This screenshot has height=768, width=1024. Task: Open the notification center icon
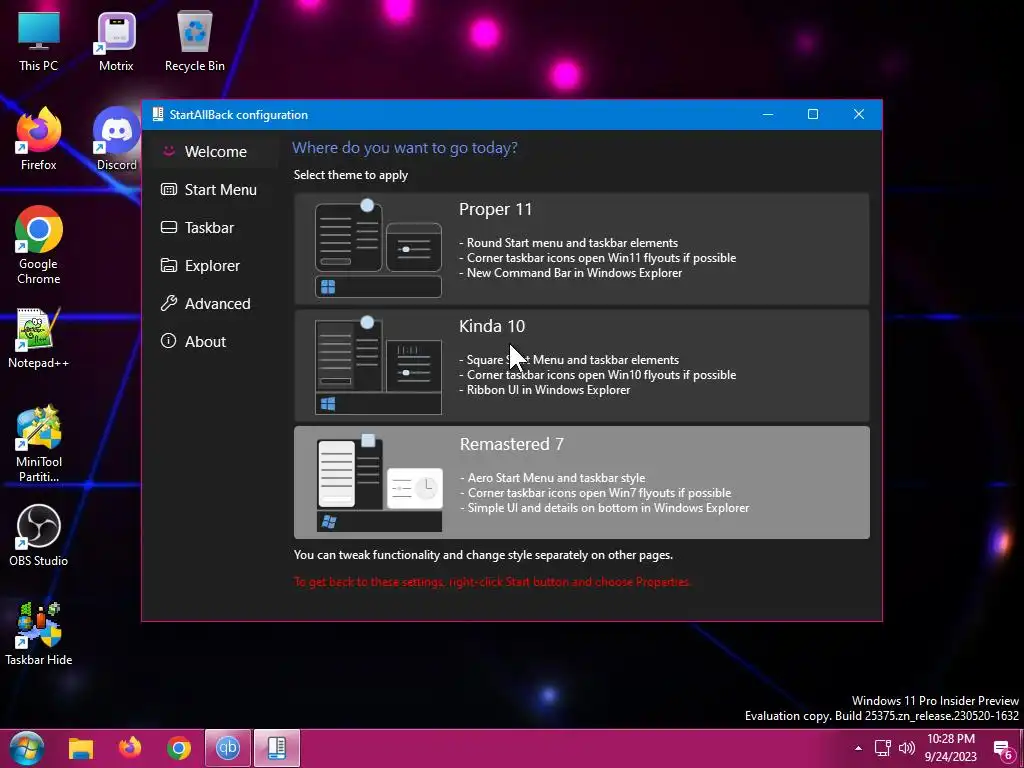tap(1002, 750)
